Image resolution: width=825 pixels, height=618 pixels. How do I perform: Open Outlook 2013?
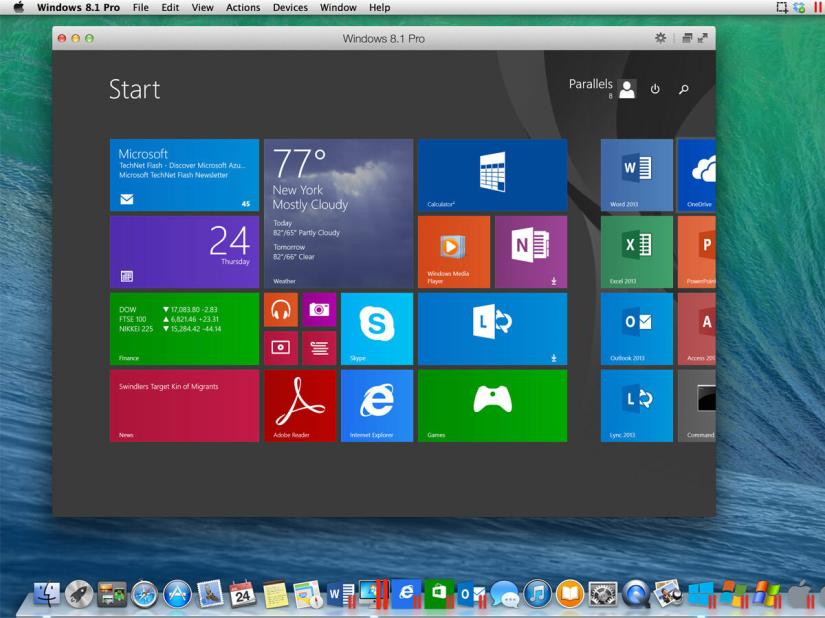[x=636, y=329]
